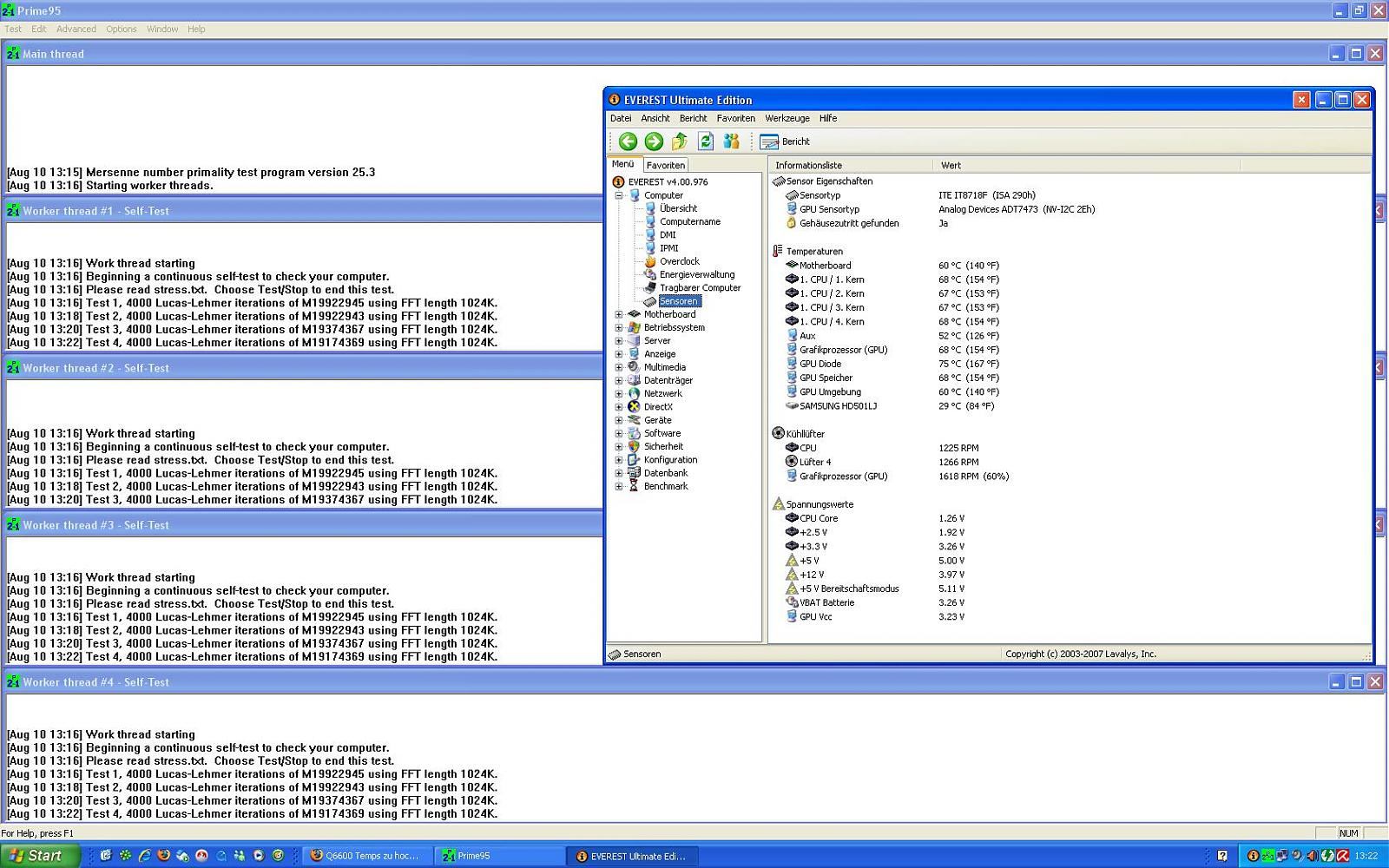Open the Hilfe menu in EVEREST
The width and height of the screenshot is (1389, 868).
828,118
